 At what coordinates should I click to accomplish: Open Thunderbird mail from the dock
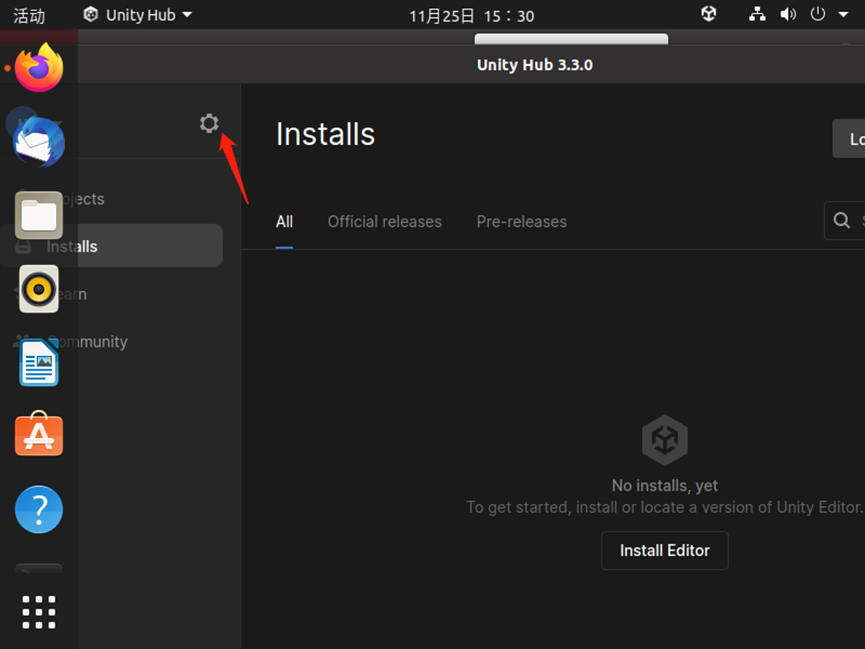pyautogui.click(x=39, y=142)
